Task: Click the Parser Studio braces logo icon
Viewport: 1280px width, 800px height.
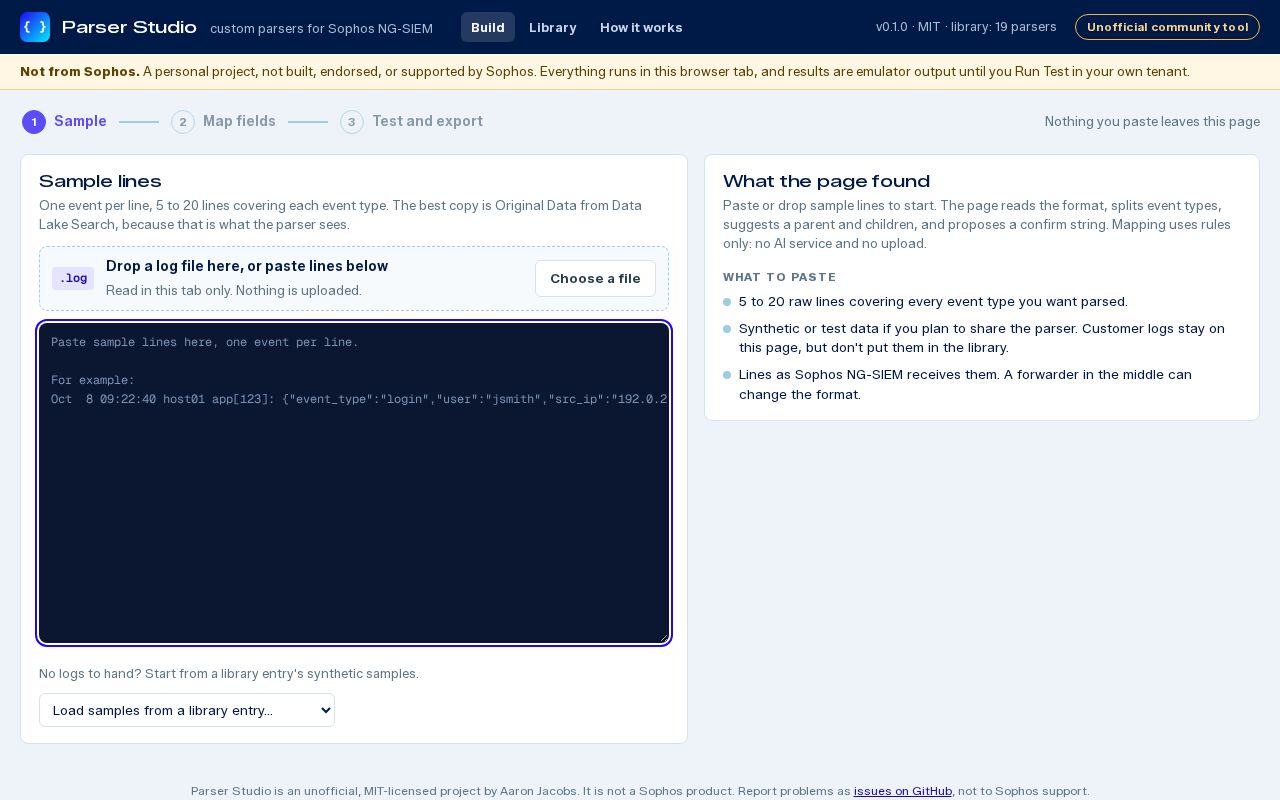Action: [35, 27]
